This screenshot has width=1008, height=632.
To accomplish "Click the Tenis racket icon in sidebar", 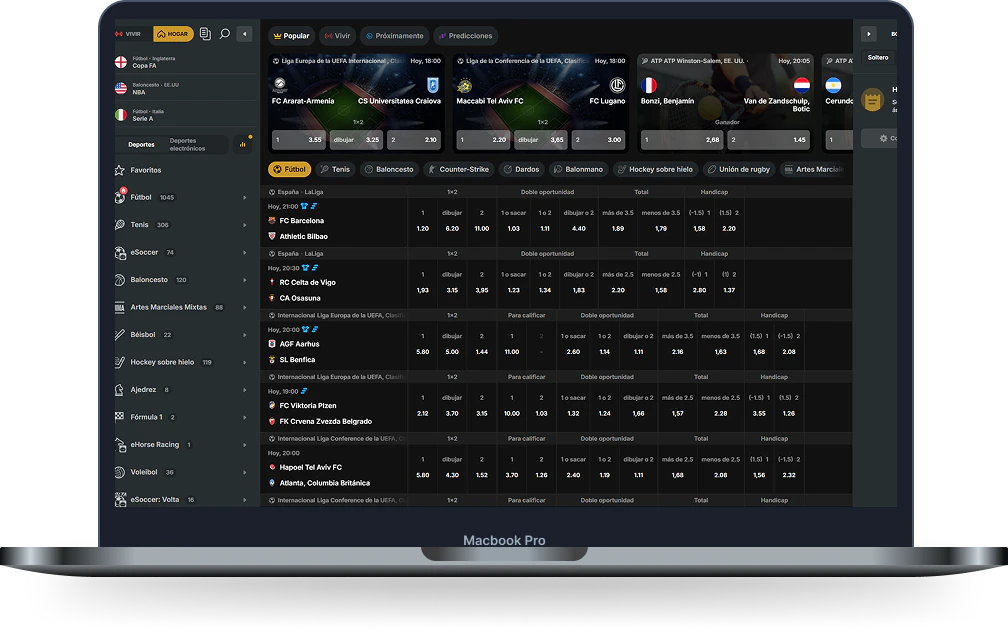I will click(x=120, y=224).
